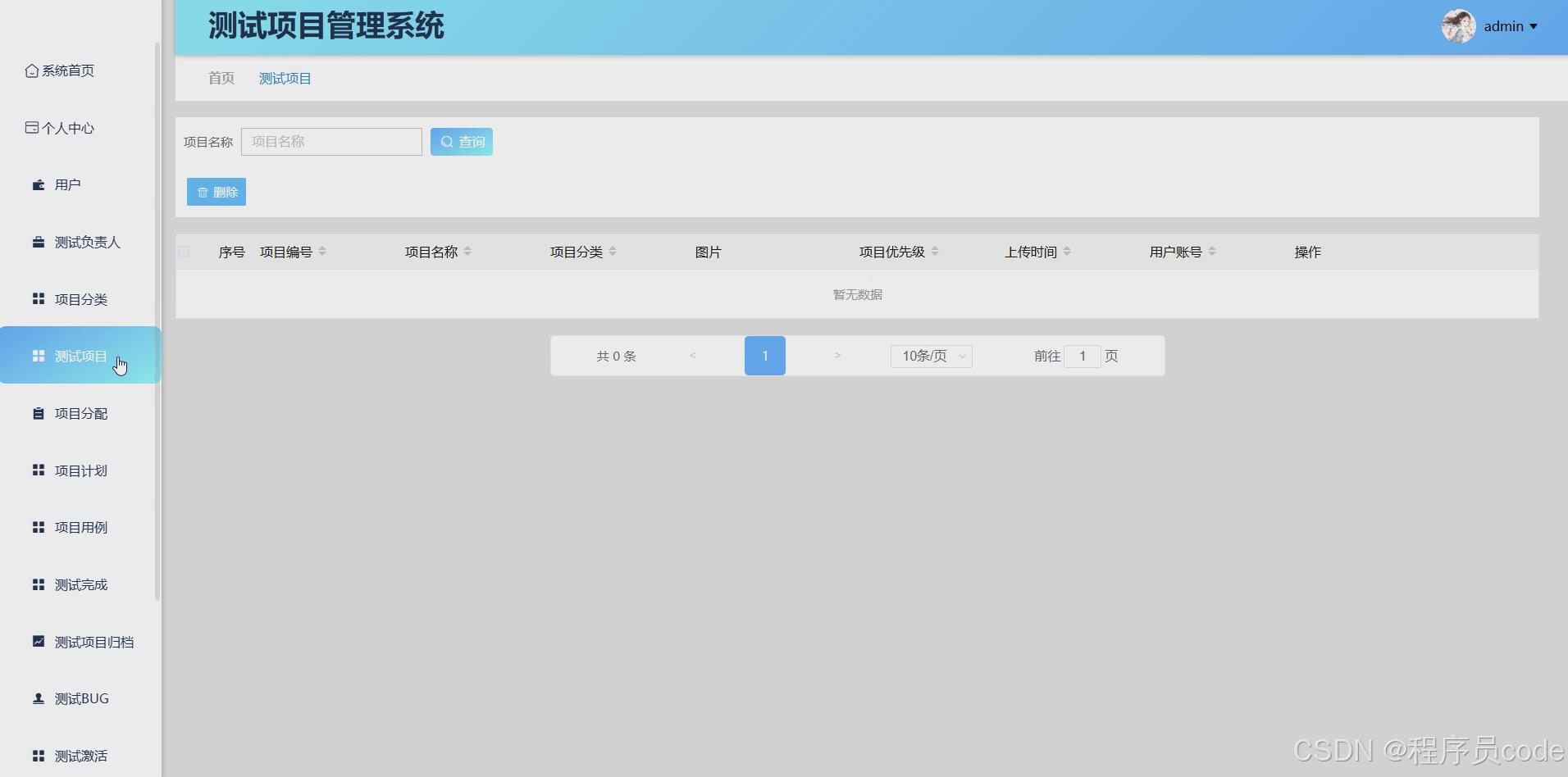The height and width of the screenshot is (777, 1568).
Task: Open the 10条/页 page size dropdown
Action: 929,356
